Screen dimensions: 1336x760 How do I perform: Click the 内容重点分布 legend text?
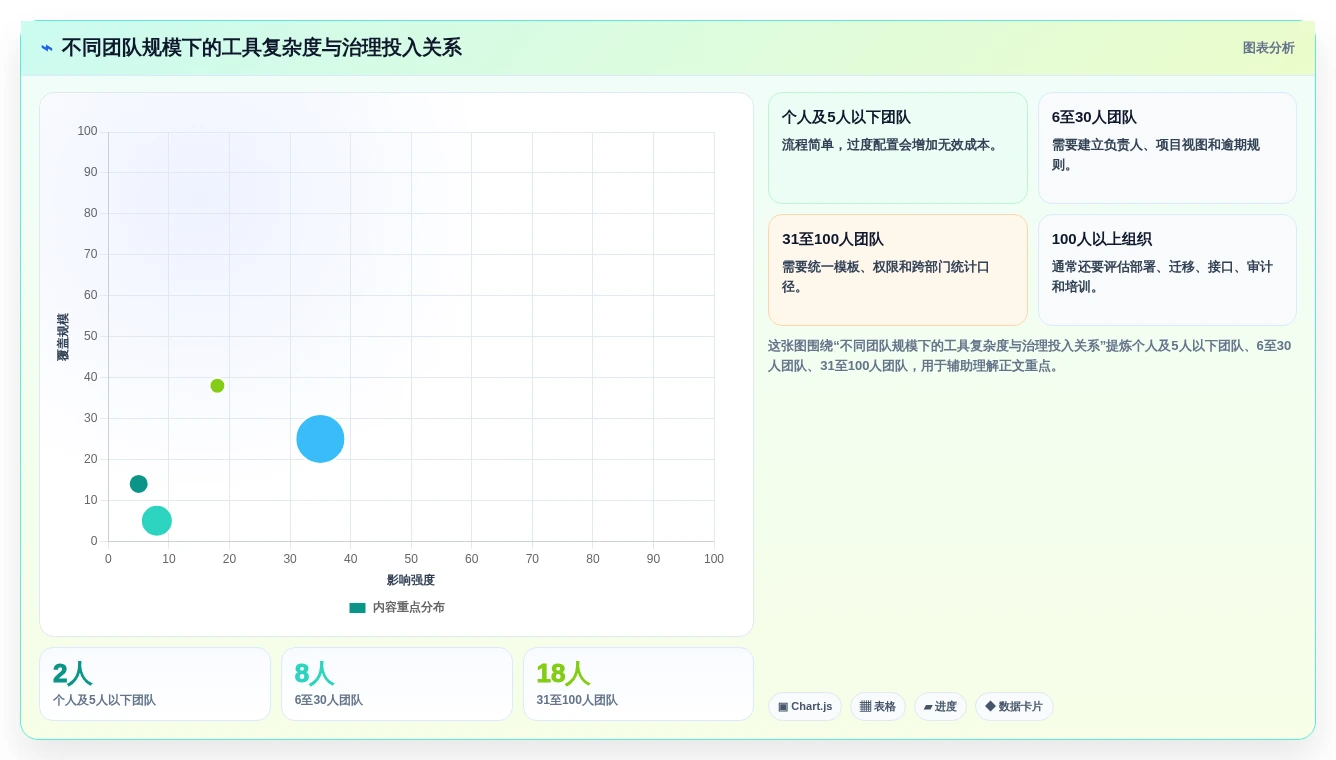point(409,607)
